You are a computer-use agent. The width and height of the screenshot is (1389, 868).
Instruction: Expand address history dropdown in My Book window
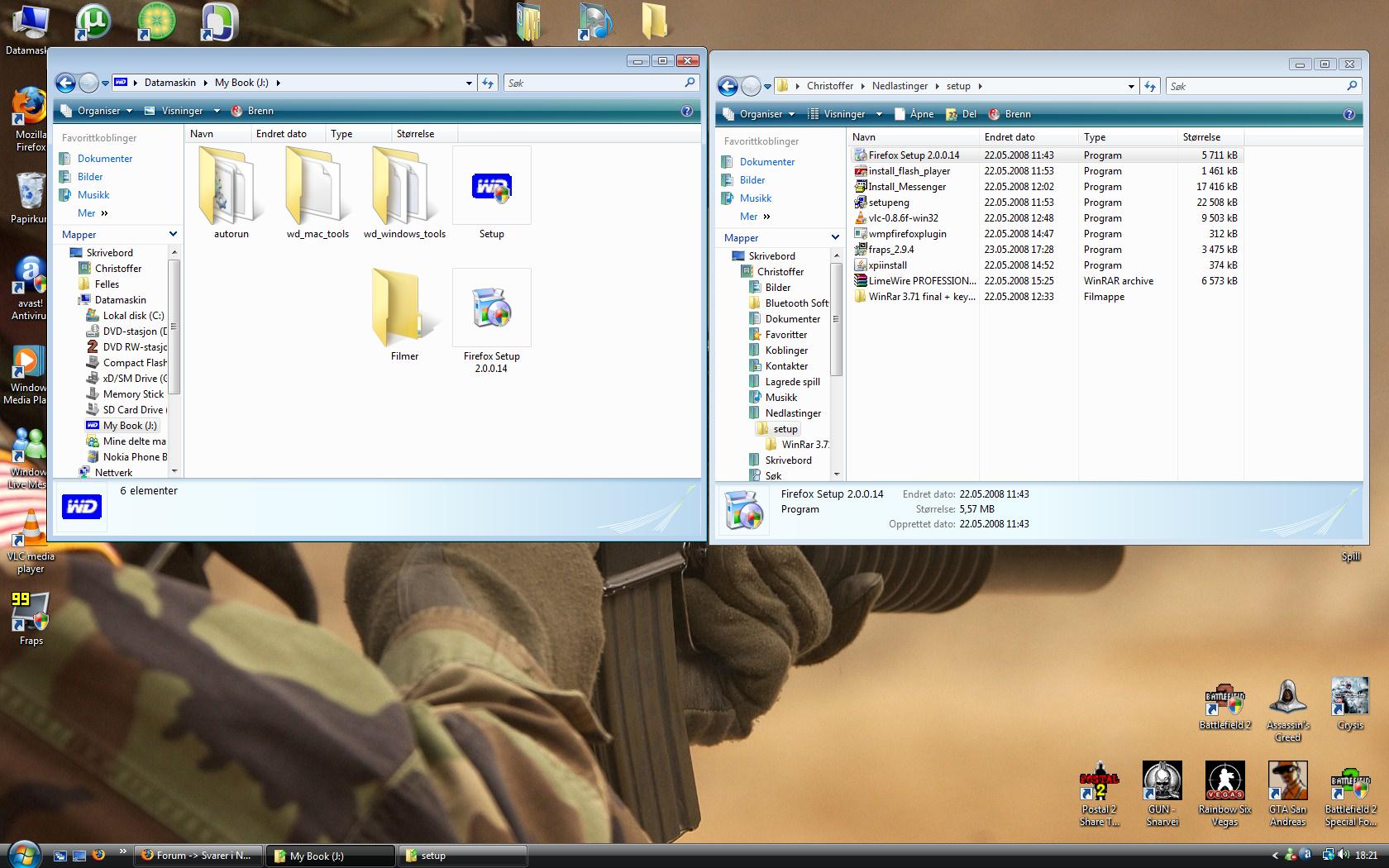coord(469,83)
